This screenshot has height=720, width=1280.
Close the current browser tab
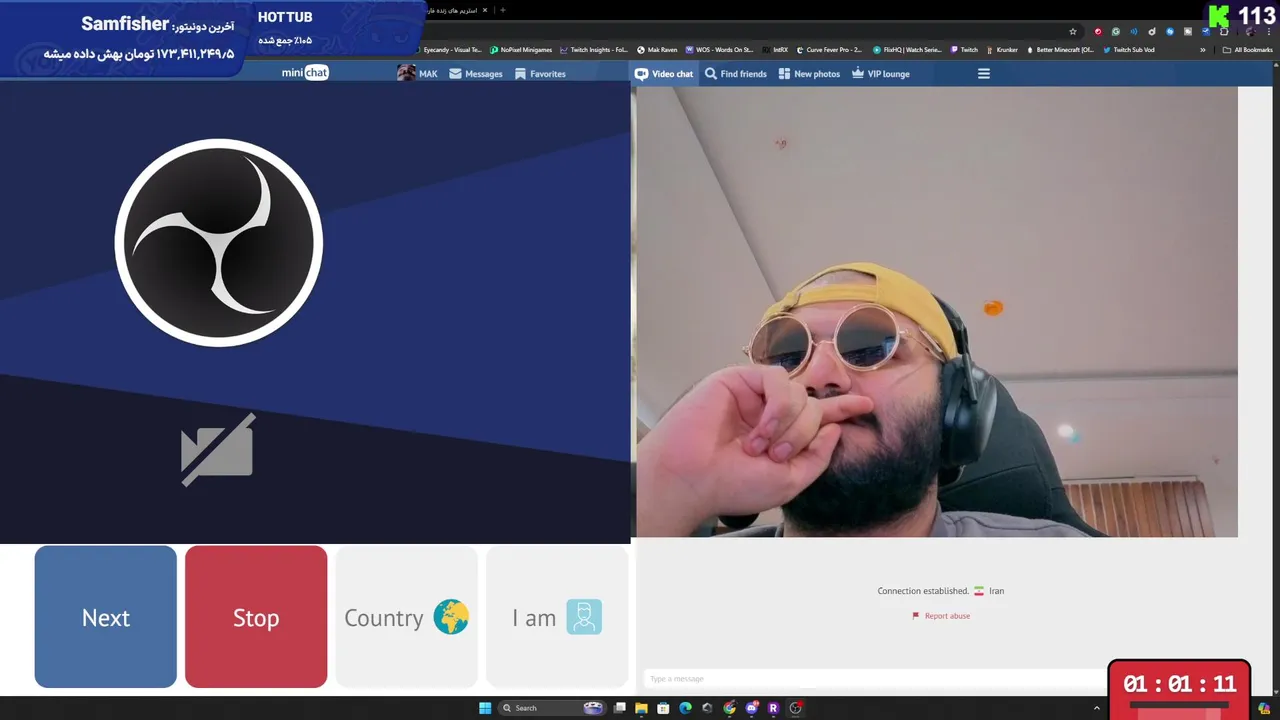(x=485, y=10)
